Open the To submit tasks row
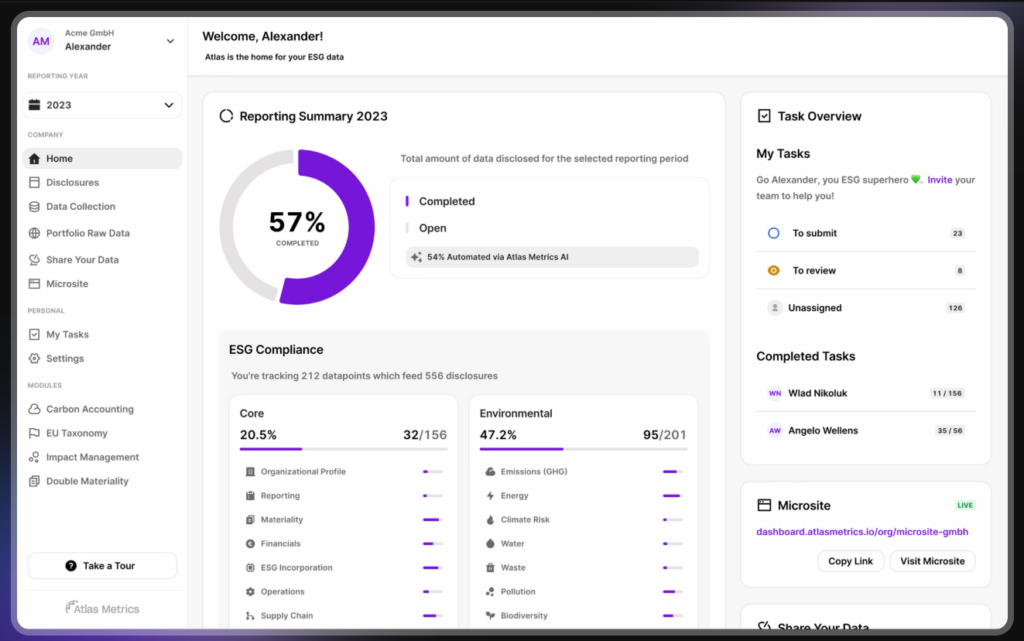Viewport: 1024px width, 641px height. 866,233
